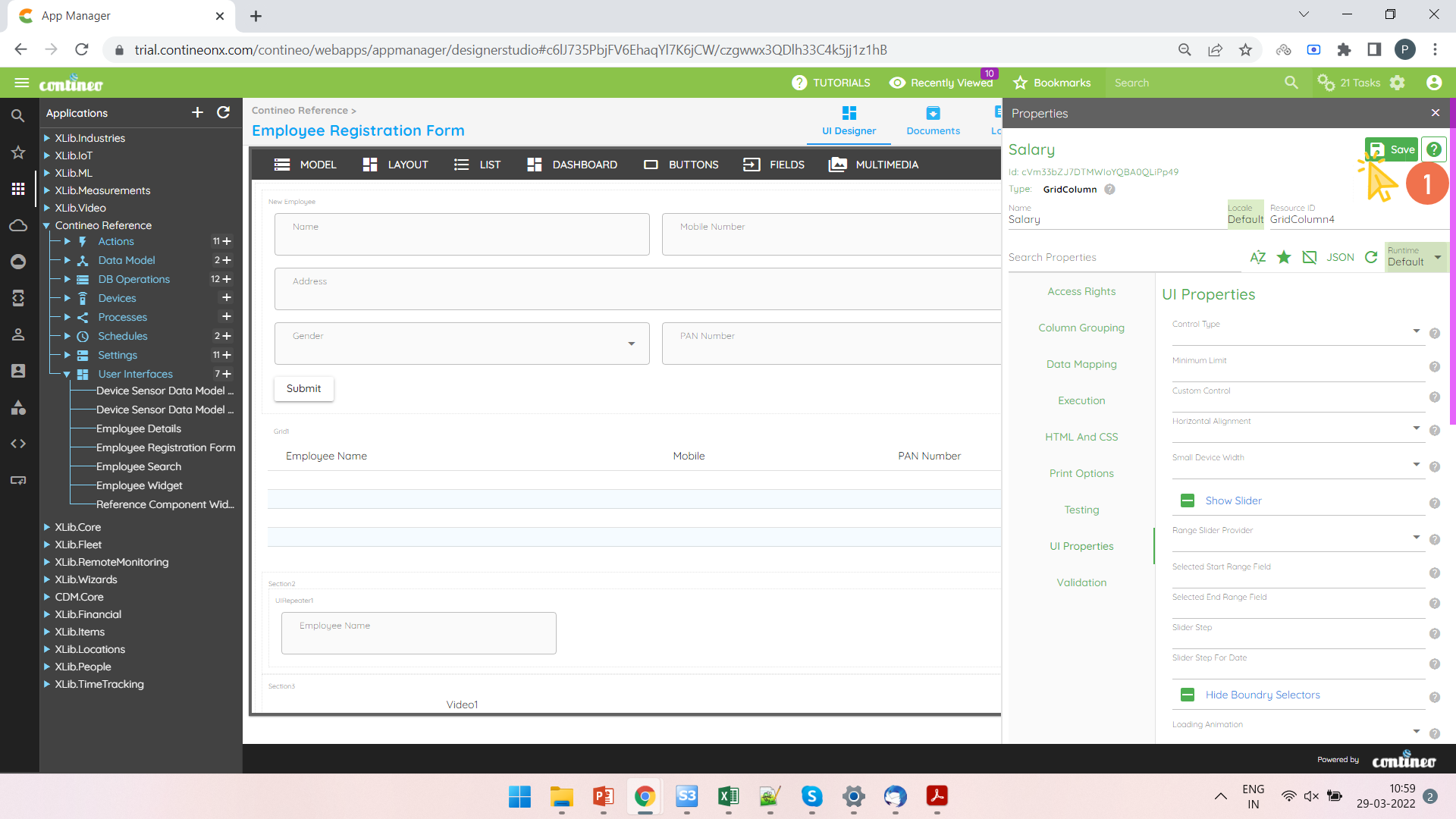Toggle the hide-empty-properties icon beside the star
Screen dimensions: 1456x819
tap(1309, 257)
